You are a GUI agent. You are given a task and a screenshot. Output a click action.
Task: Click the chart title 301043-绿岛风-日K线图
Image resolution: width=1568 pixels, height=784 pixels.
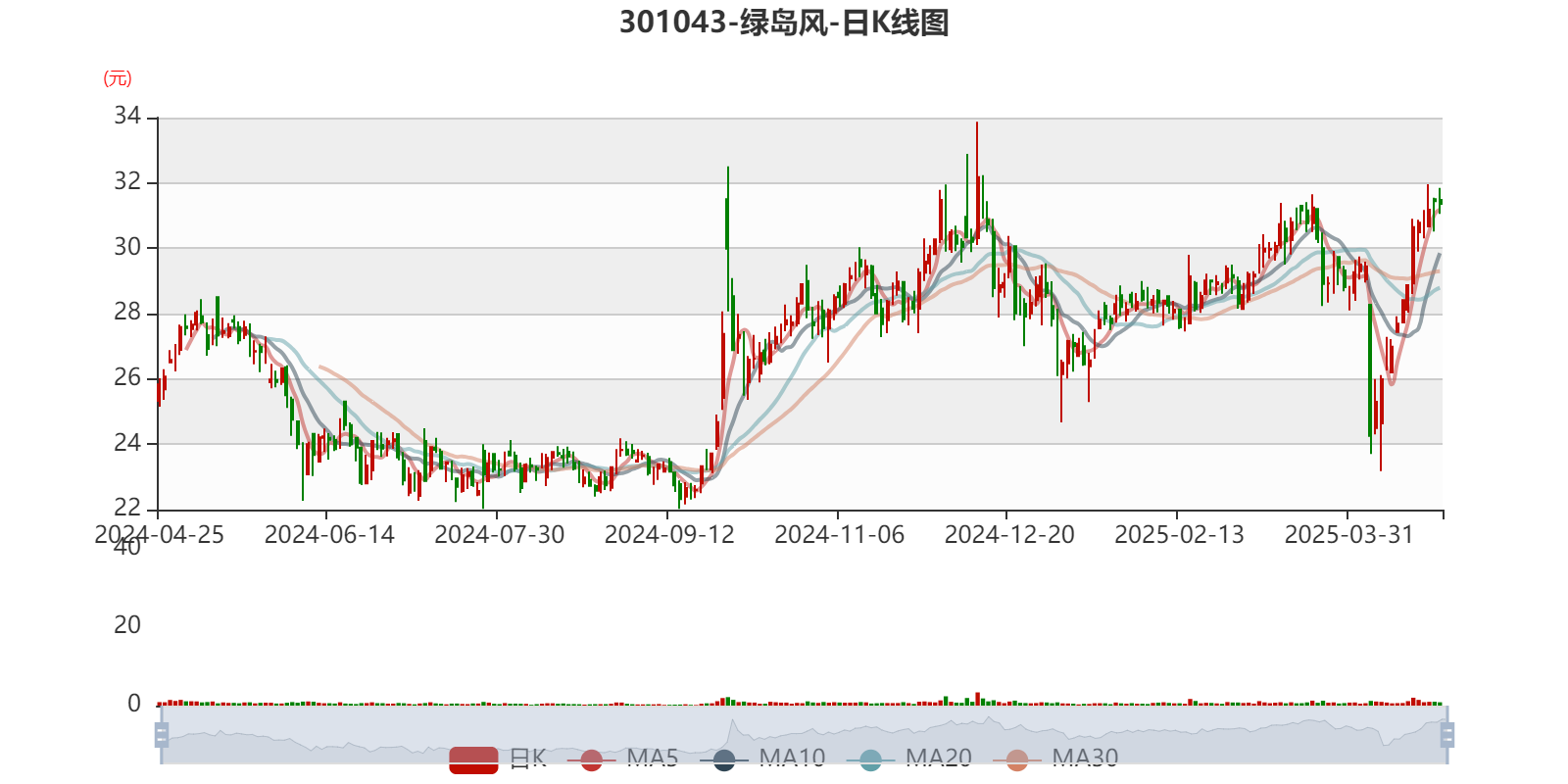784,23
